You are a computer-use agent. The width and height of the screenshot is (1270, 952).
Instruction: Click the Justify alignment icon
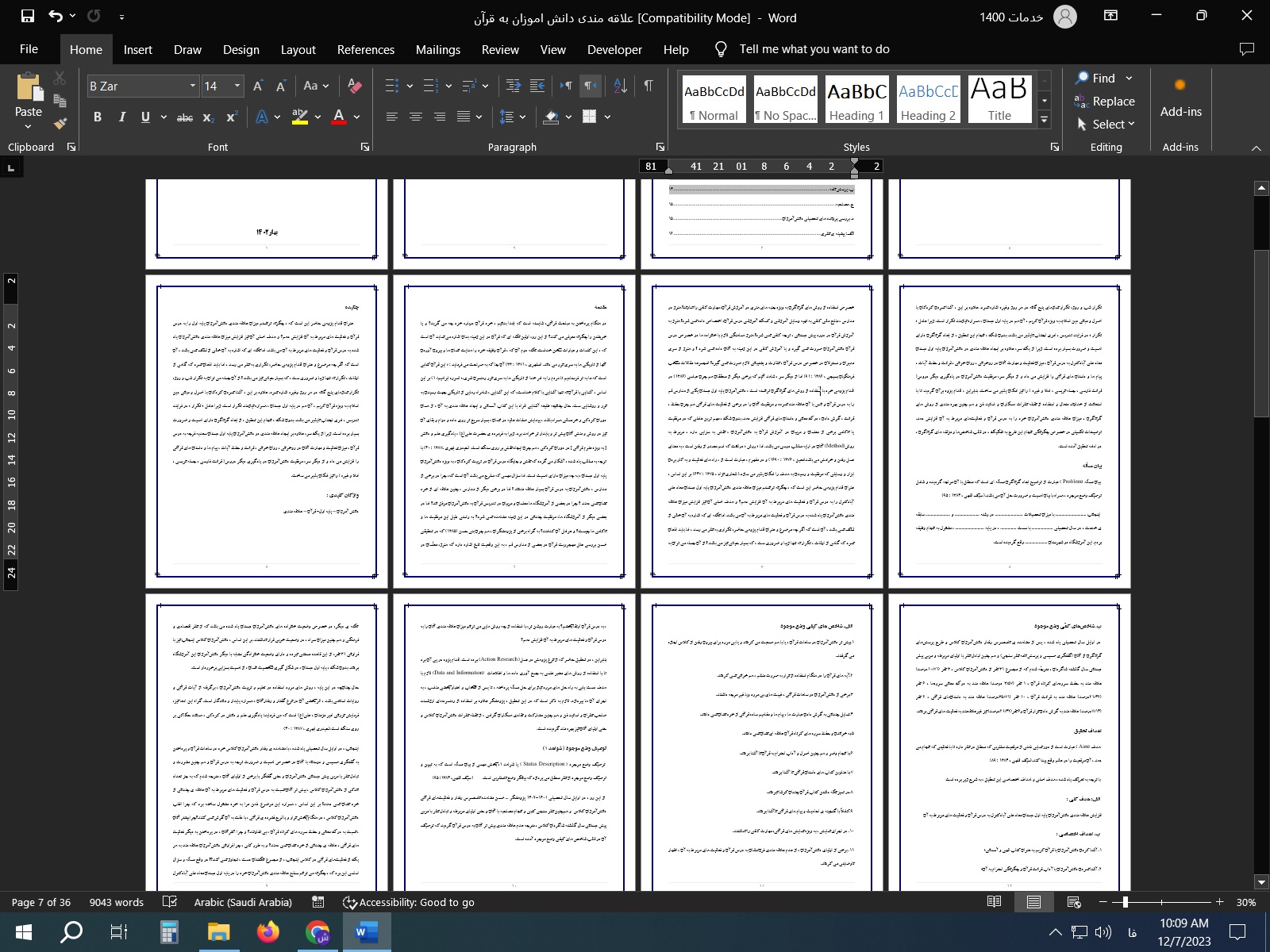click(464, 117)
